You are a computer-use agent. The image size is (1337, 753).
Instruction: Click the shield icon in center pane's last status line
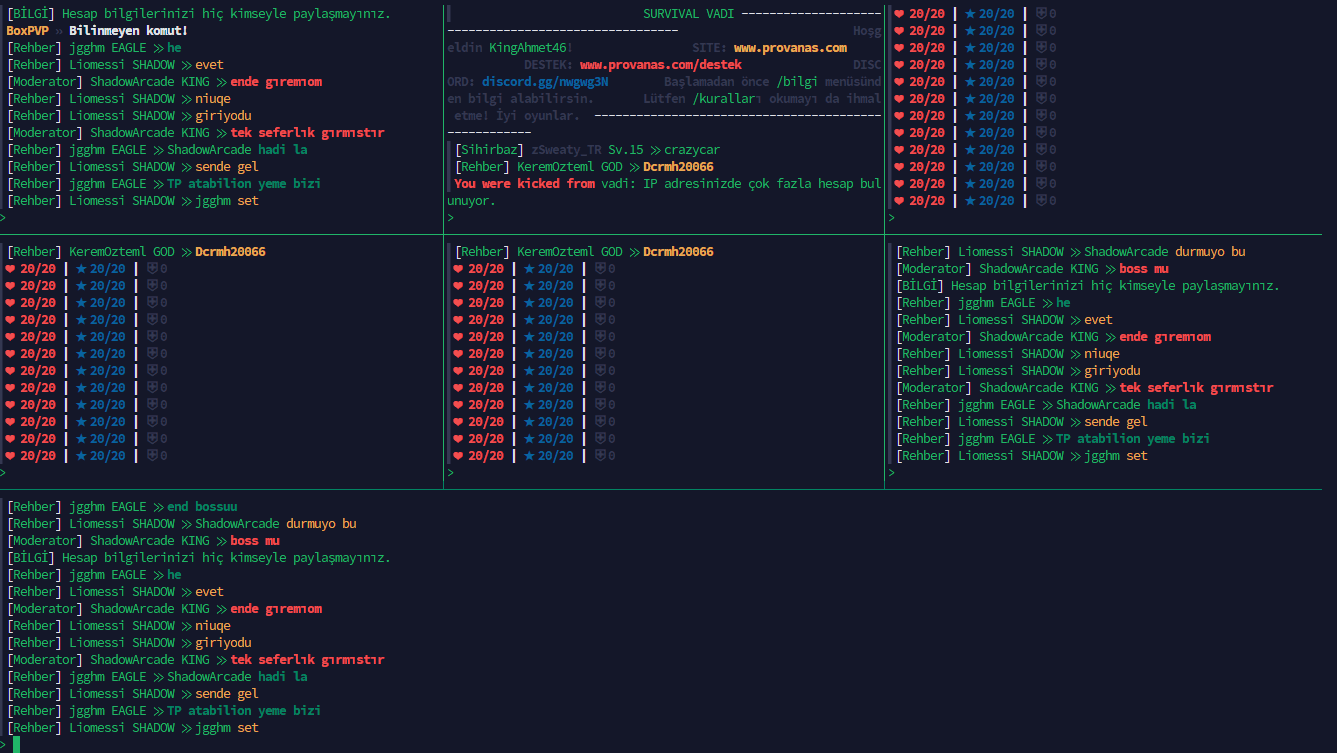601,456
